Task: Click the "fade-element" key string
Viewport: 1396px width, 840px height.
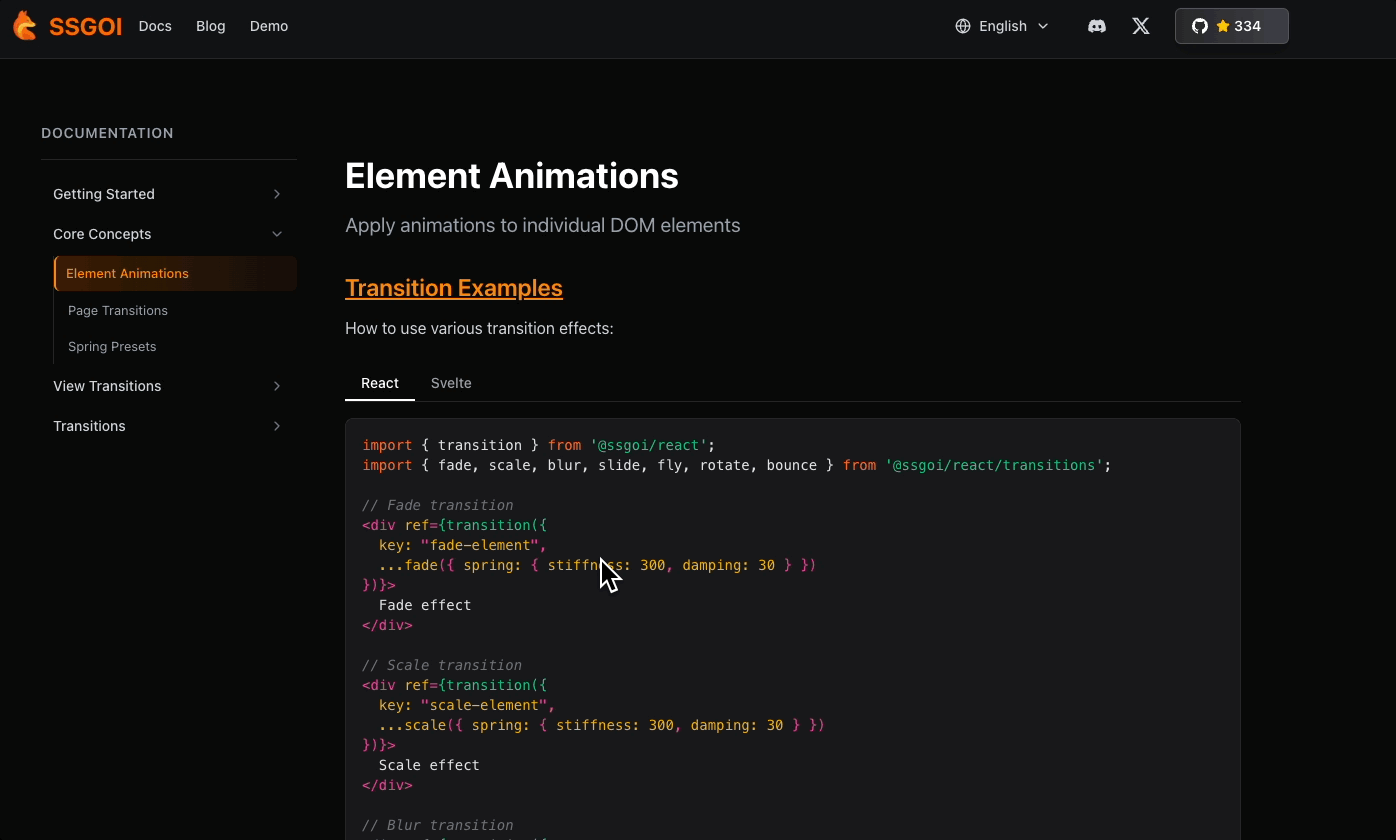Action: 479,545
